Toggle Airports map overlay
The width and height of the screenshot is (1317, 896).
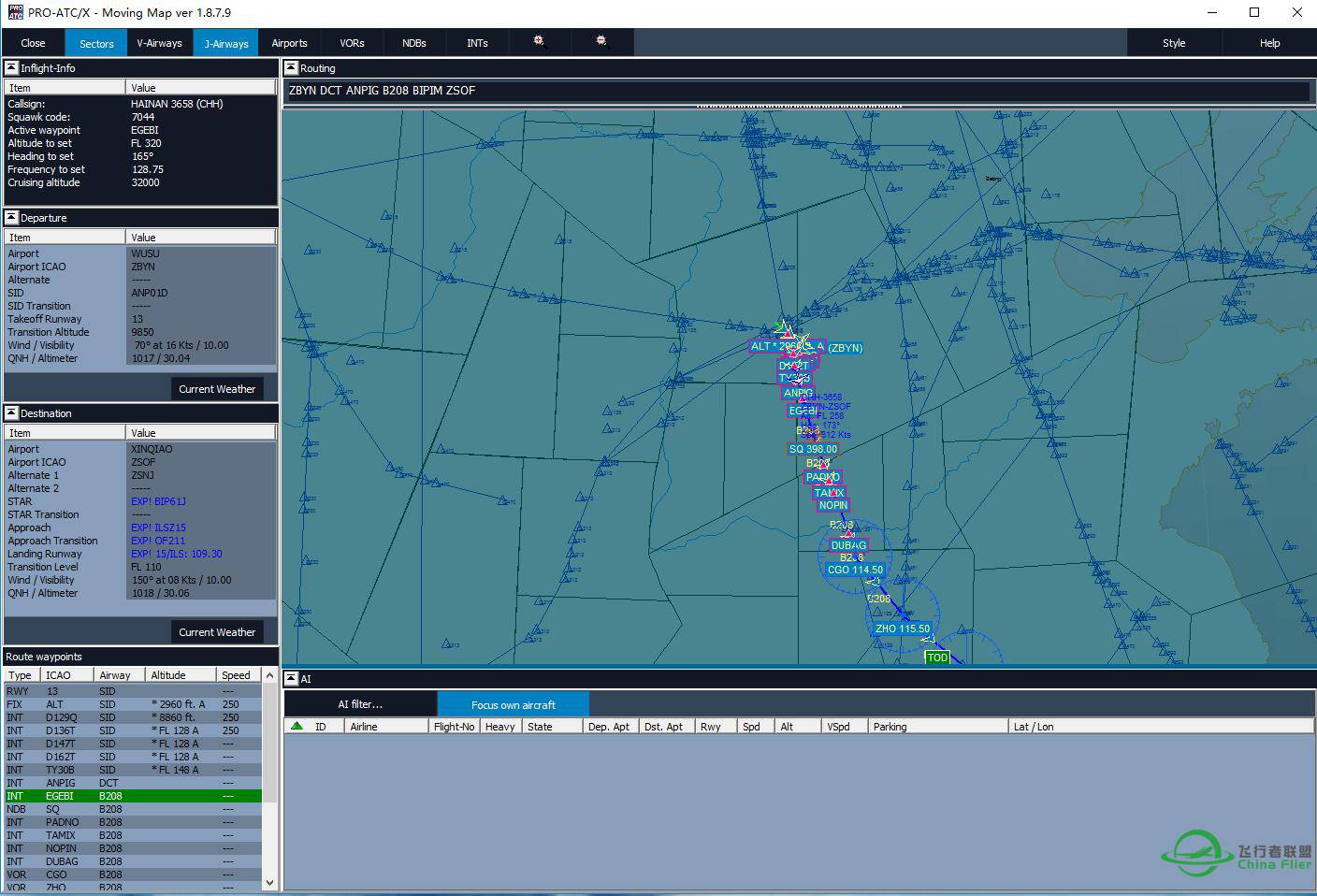pyautogui.click(x=289, y=43)
